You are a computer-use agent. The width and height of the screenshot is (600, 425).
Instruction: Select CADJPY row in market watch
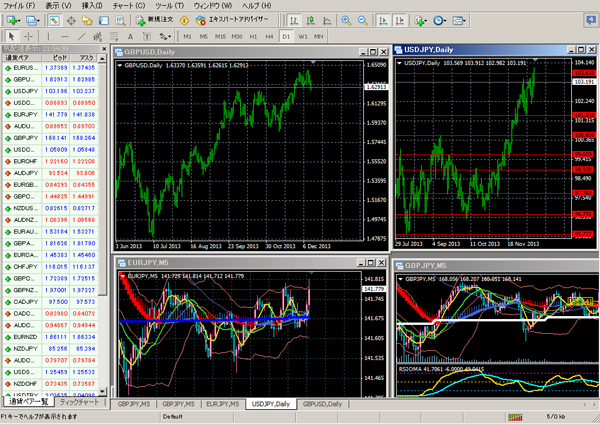click(x=50, y=302)
